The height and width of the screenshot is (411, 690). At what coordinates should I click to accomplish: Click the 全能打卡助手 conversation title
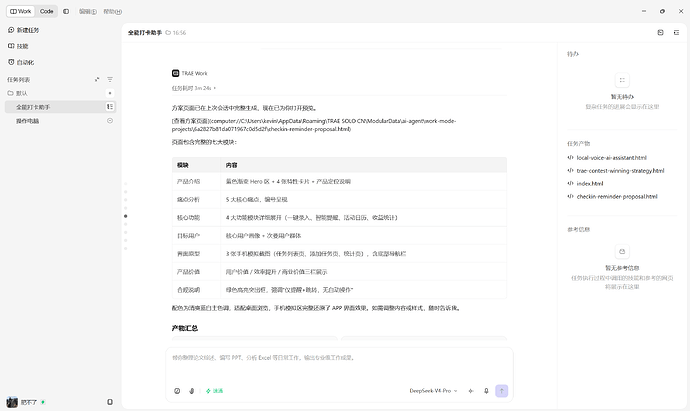[145, 33]
